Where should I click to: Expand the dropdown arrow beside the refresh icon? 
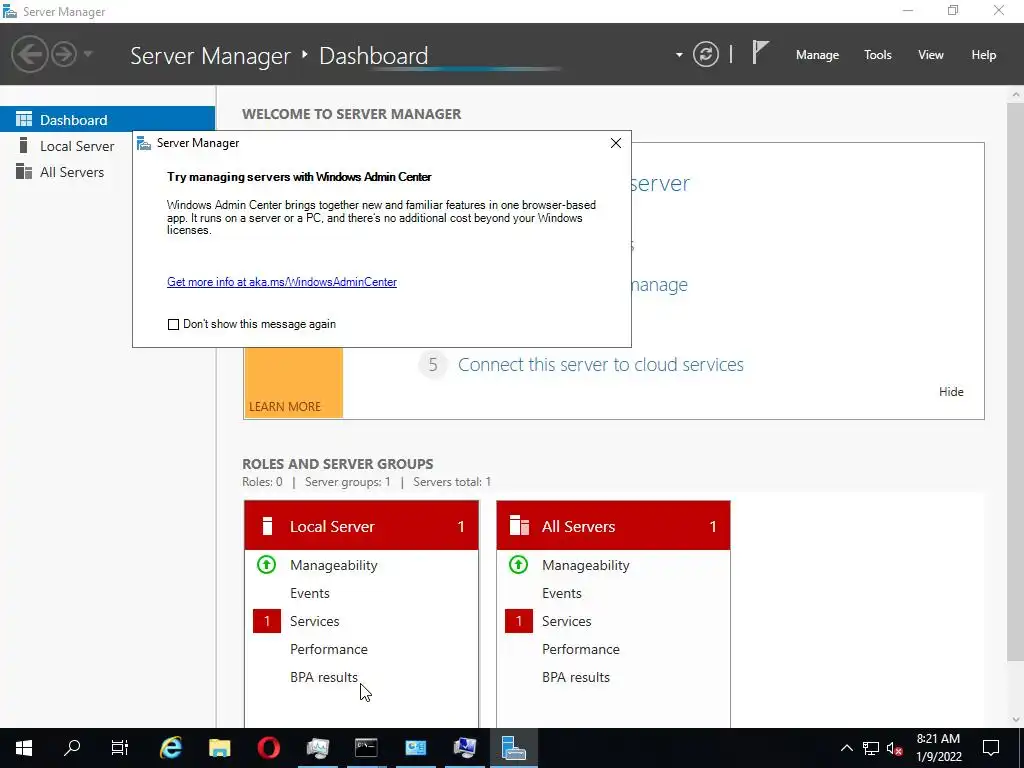click(x=679, y=55)
